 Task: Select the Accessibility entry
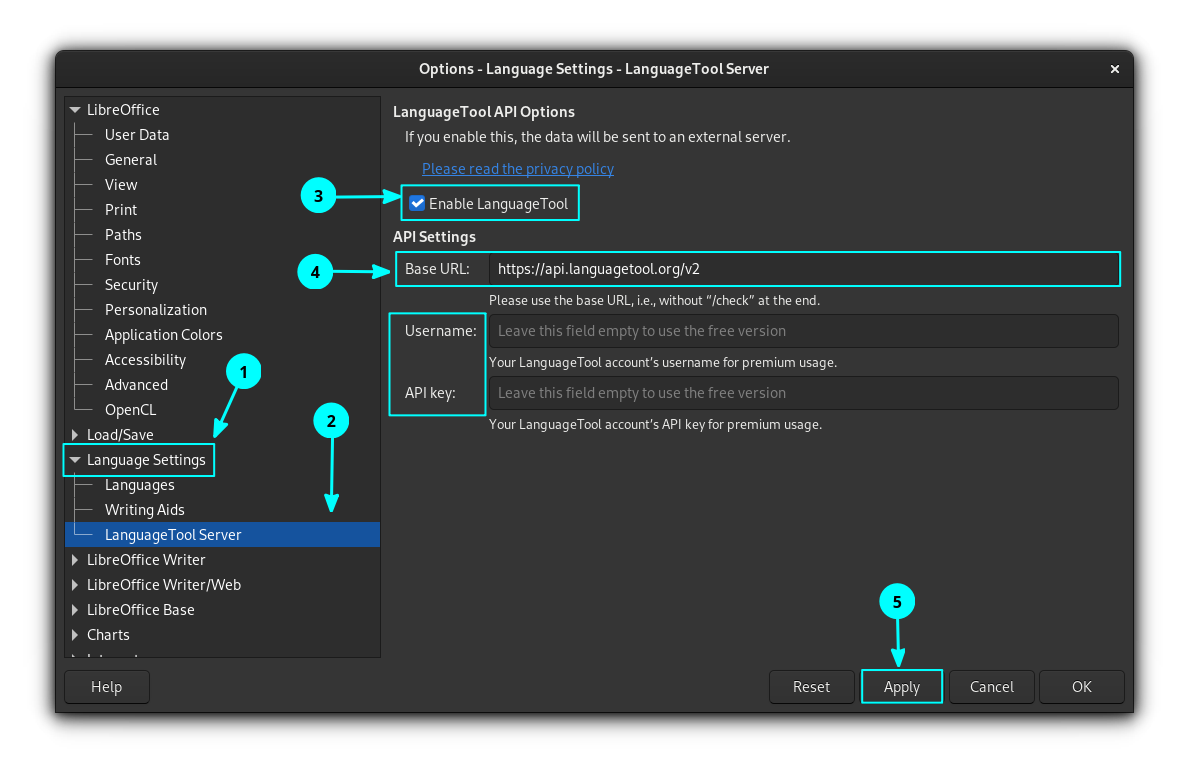point(146,360)
